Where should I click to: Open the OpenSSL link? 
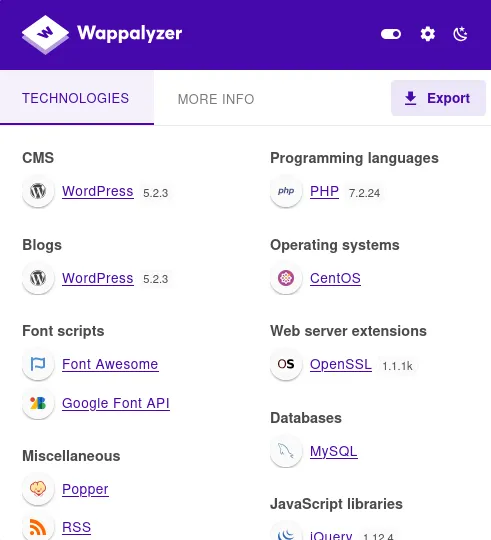[341, 364]
